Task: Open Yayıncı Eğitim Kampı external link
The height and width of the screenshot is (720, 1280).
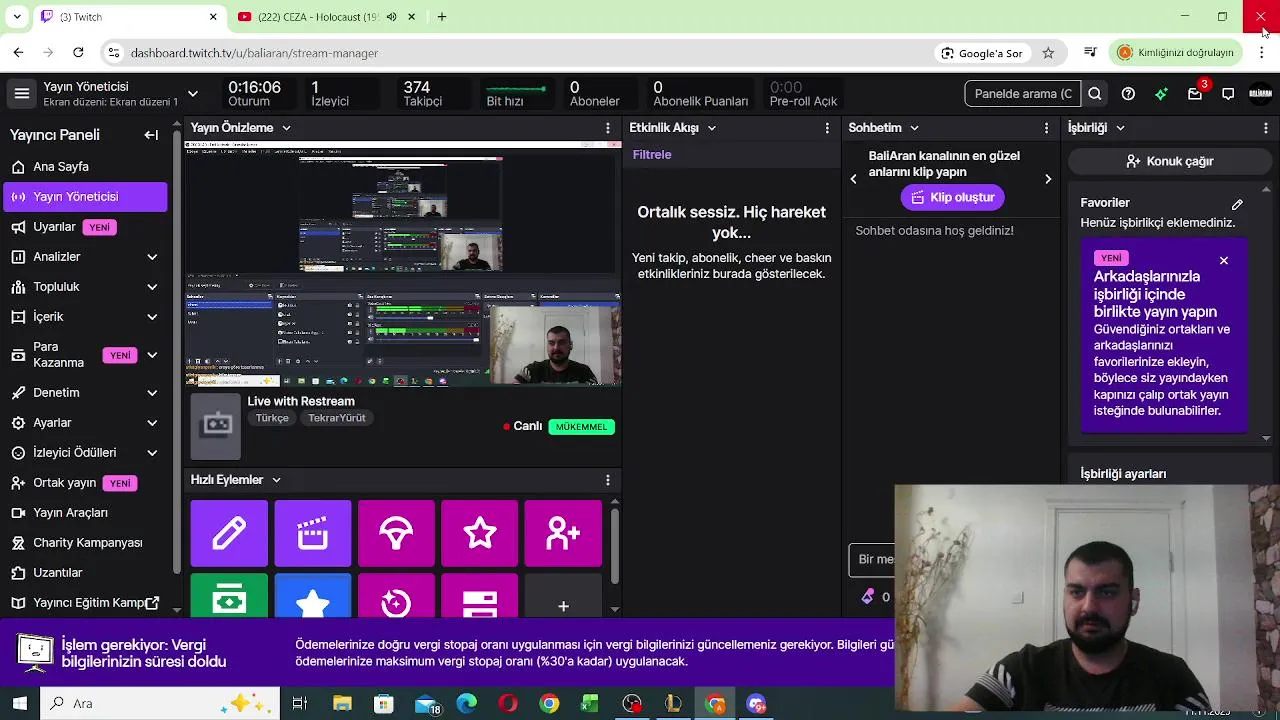Action: (x=85, y=603)
